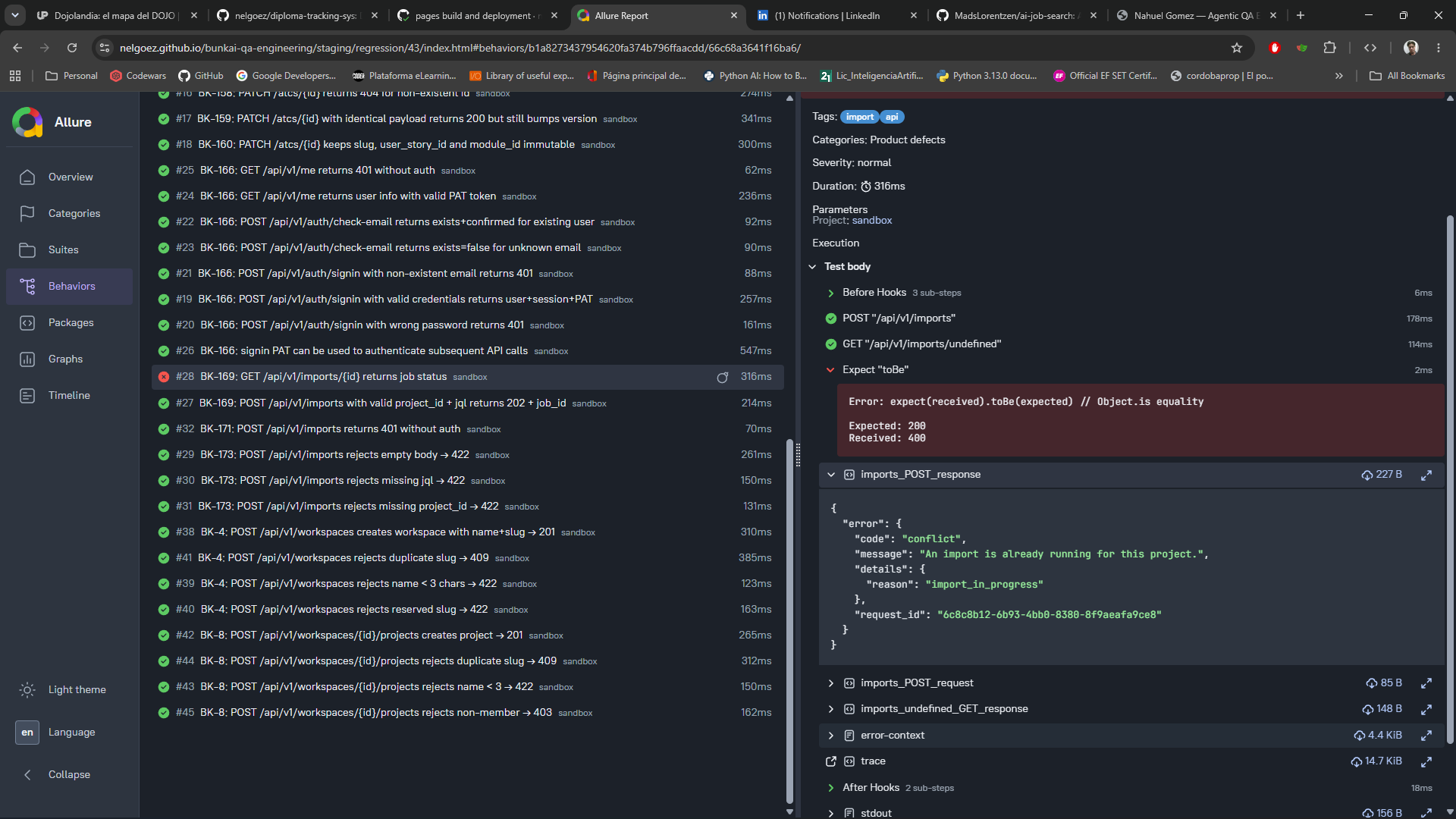1456x819 pixels.
Task: Expand the error-context attachment
Action: point(831,736)
